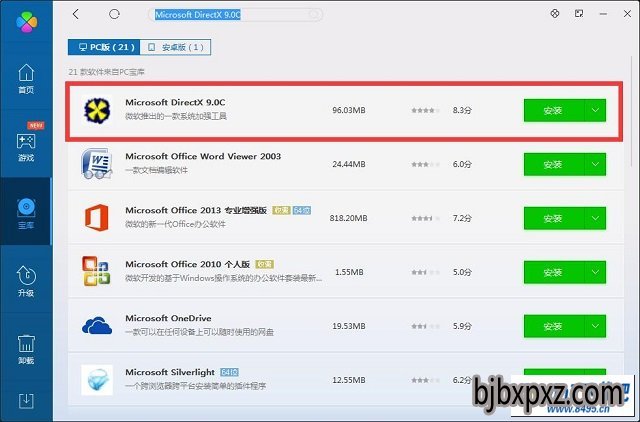Open the skin/theme icon in title bar
Screen dimensions: 640x422
click(555, 13)
